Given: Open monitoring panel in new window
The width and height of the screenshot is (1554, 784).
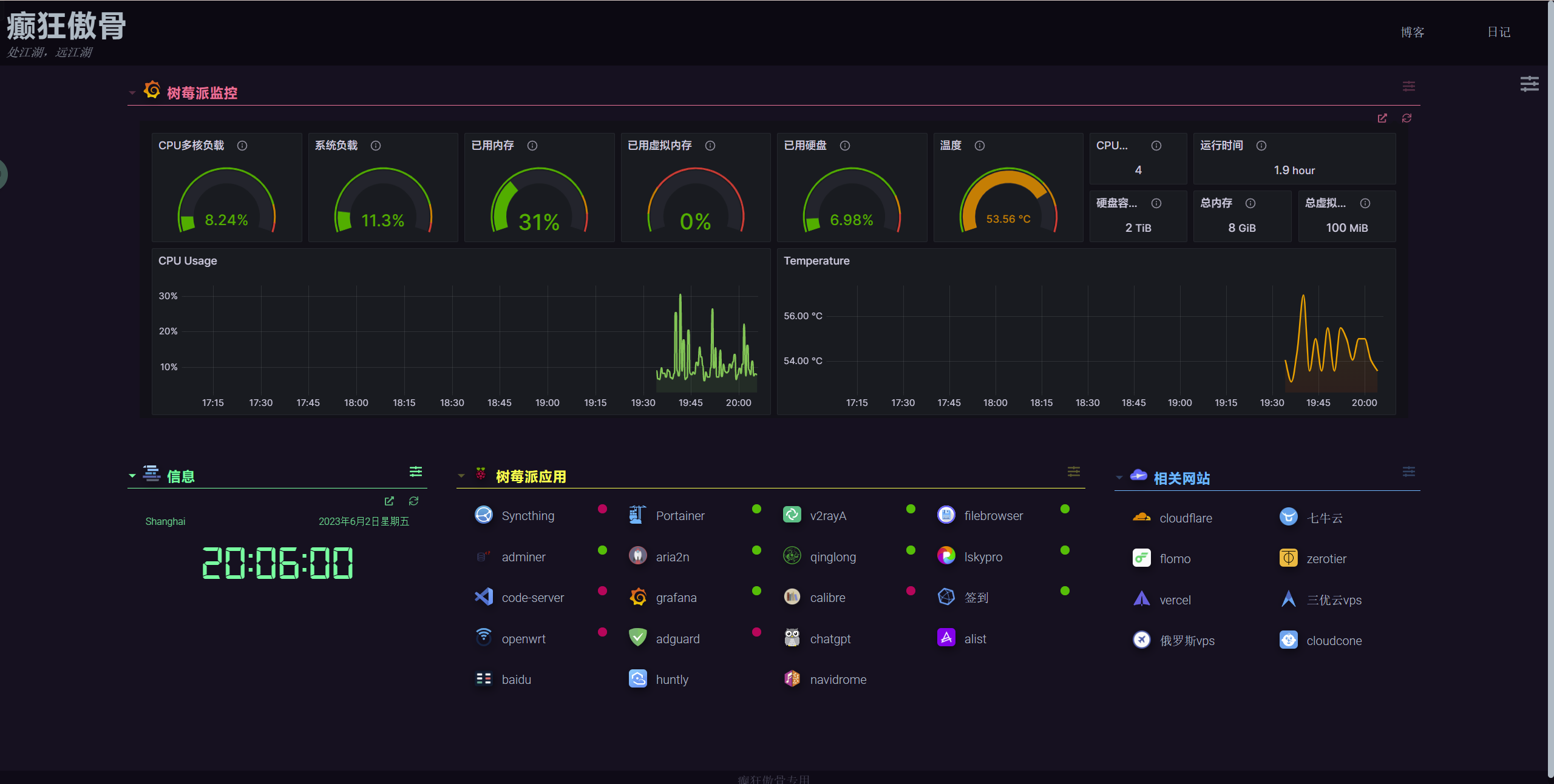Looking at the screenshot, I should tap(1382, 118).
